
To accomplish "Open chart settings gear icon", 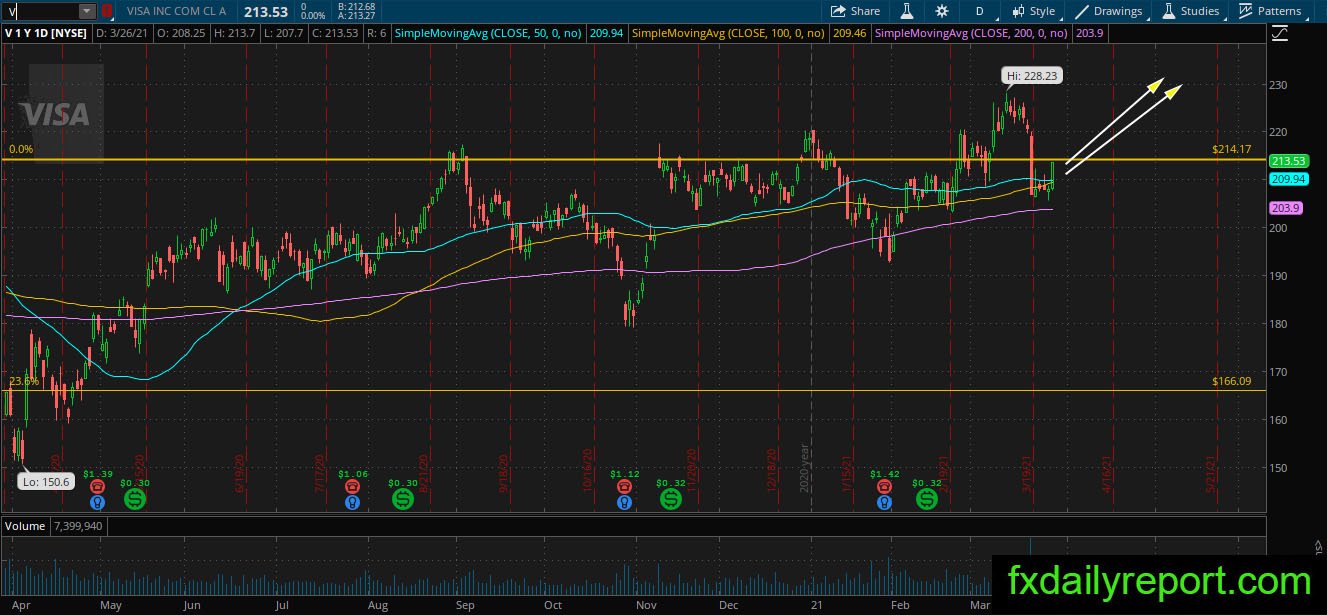I will click(942, 11).
